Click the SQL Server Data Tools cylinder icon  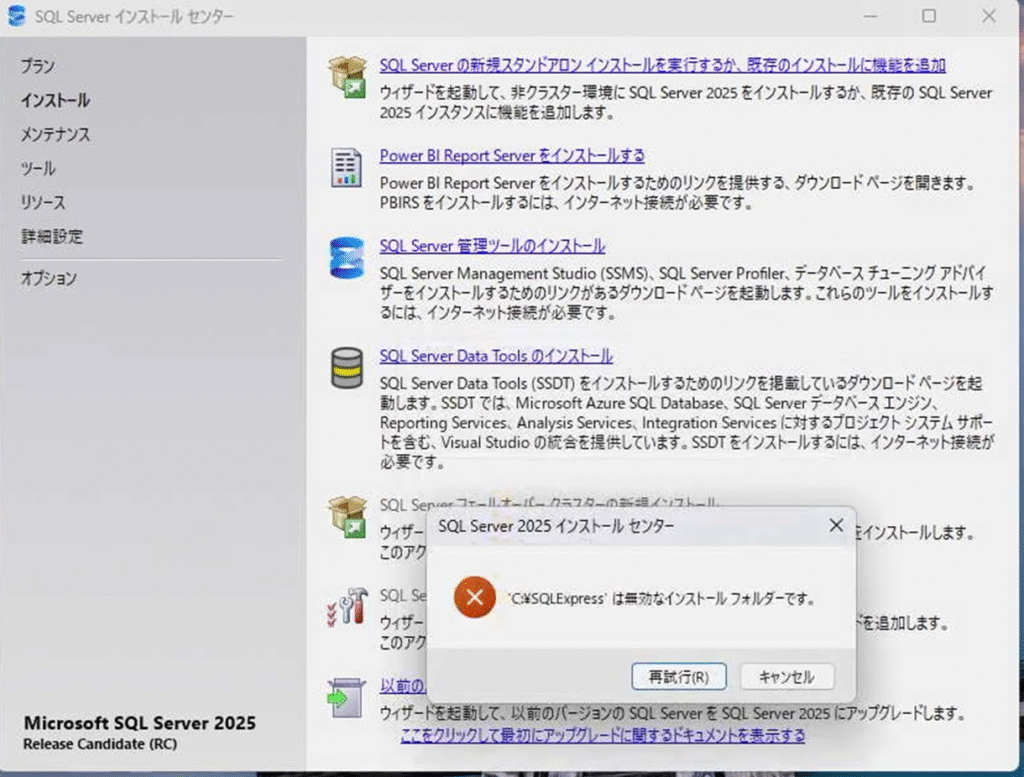tap(347, 368)
